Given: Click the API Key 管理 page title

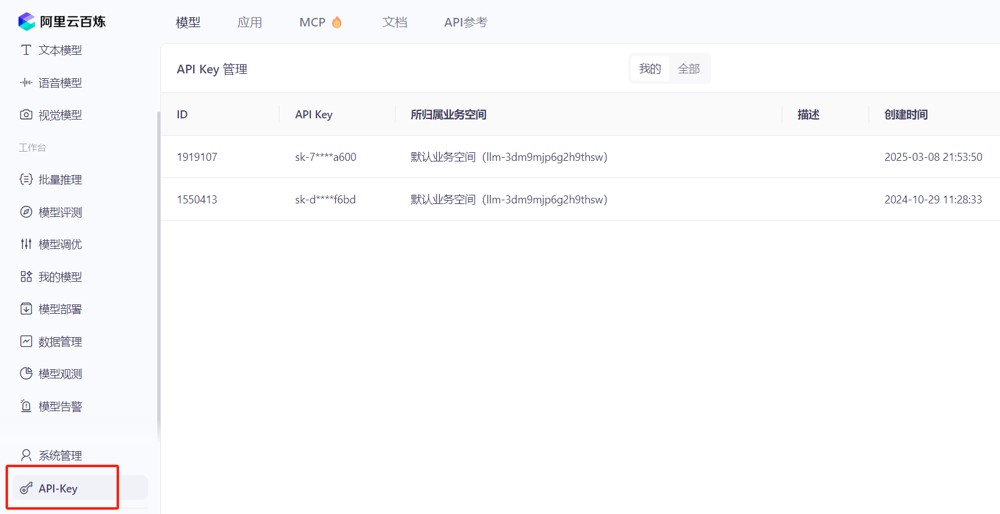Looking at the screenshot, I should pyautogui.click(x=212, y=70).
